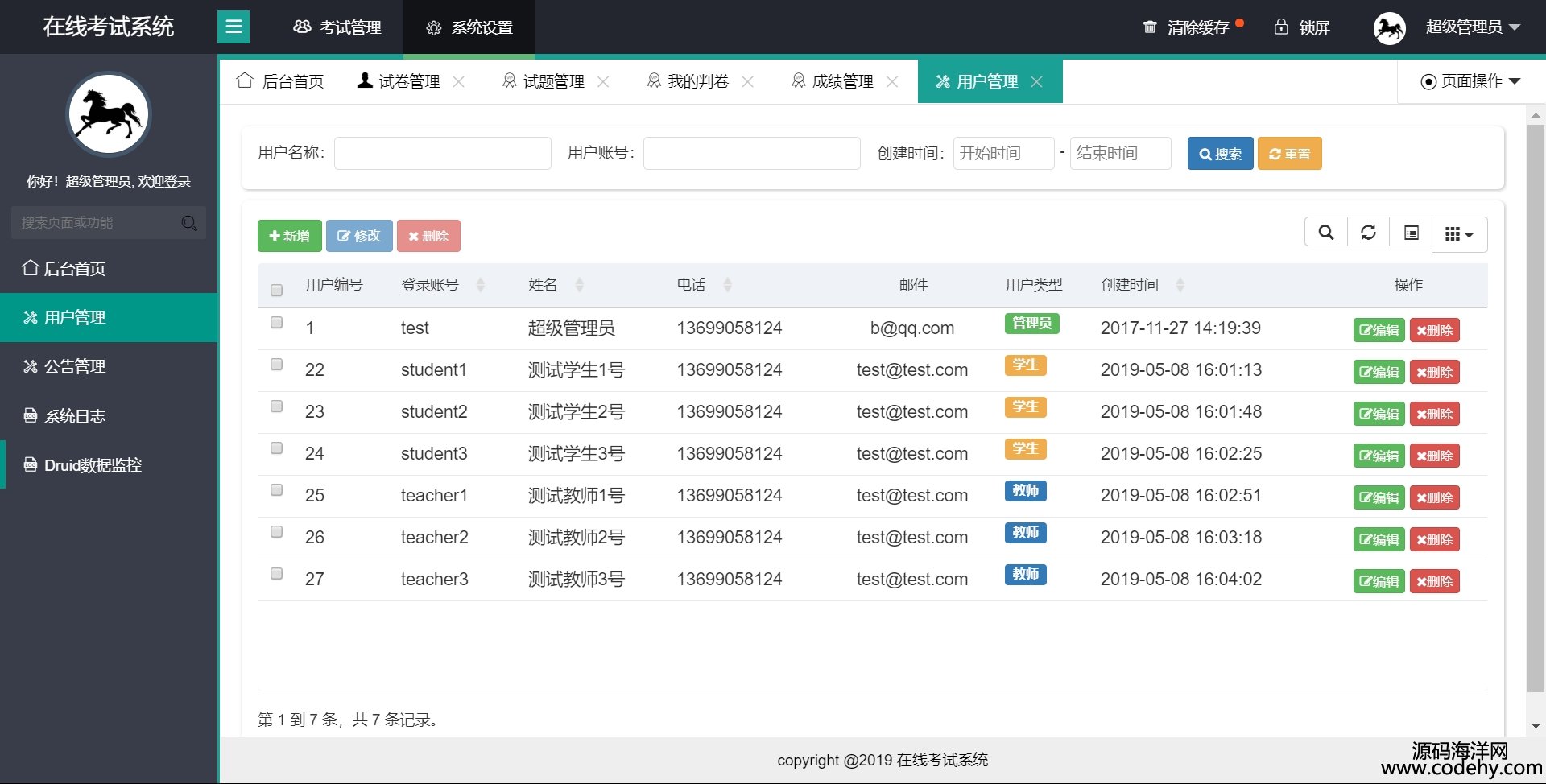Click the 在线考试系统 logo title

click(x=109, y=27)
